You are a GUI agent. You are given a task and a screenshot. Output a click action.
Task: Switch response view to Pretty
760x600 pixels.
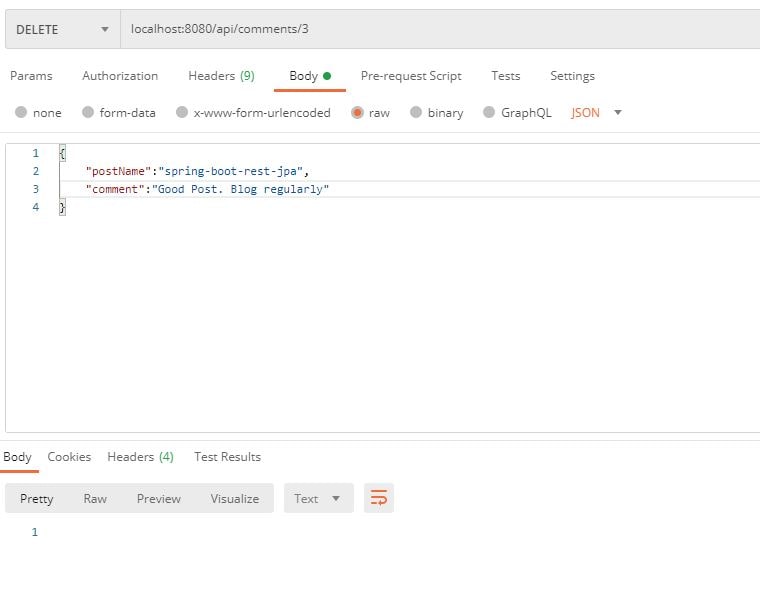pyautogui.click(x=36, y=499)
